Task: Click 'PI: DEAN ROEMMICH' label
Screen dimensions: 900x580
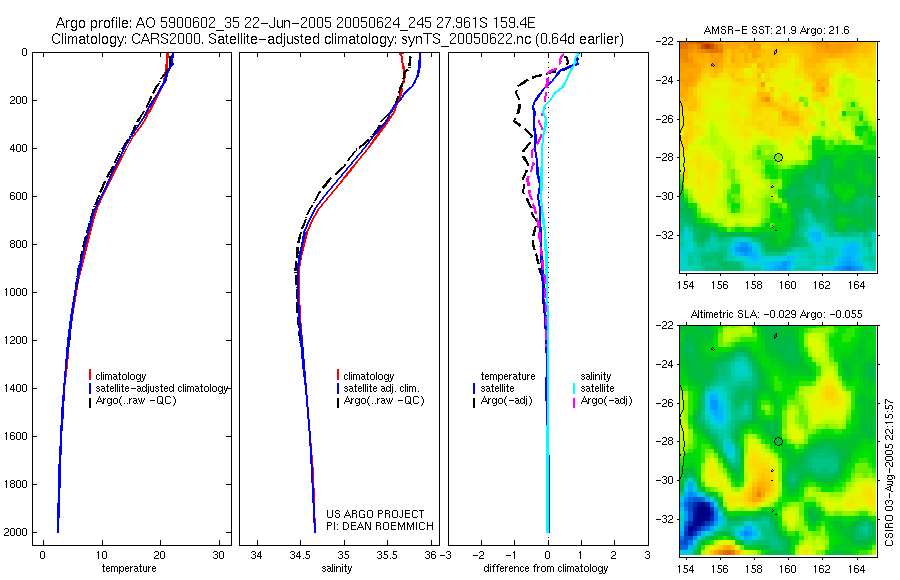Action: pyautogui.click(x=379, y=526)
